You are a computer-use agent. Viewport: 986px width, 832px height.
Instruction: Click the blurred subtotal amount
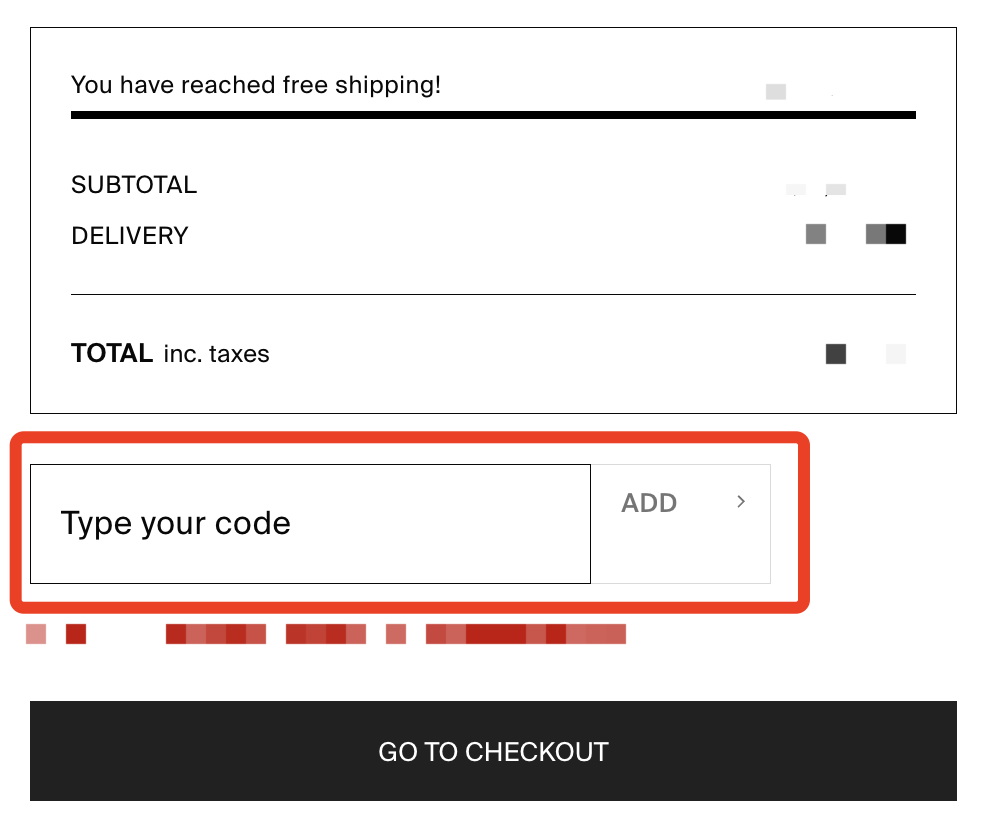coord(816,189)
